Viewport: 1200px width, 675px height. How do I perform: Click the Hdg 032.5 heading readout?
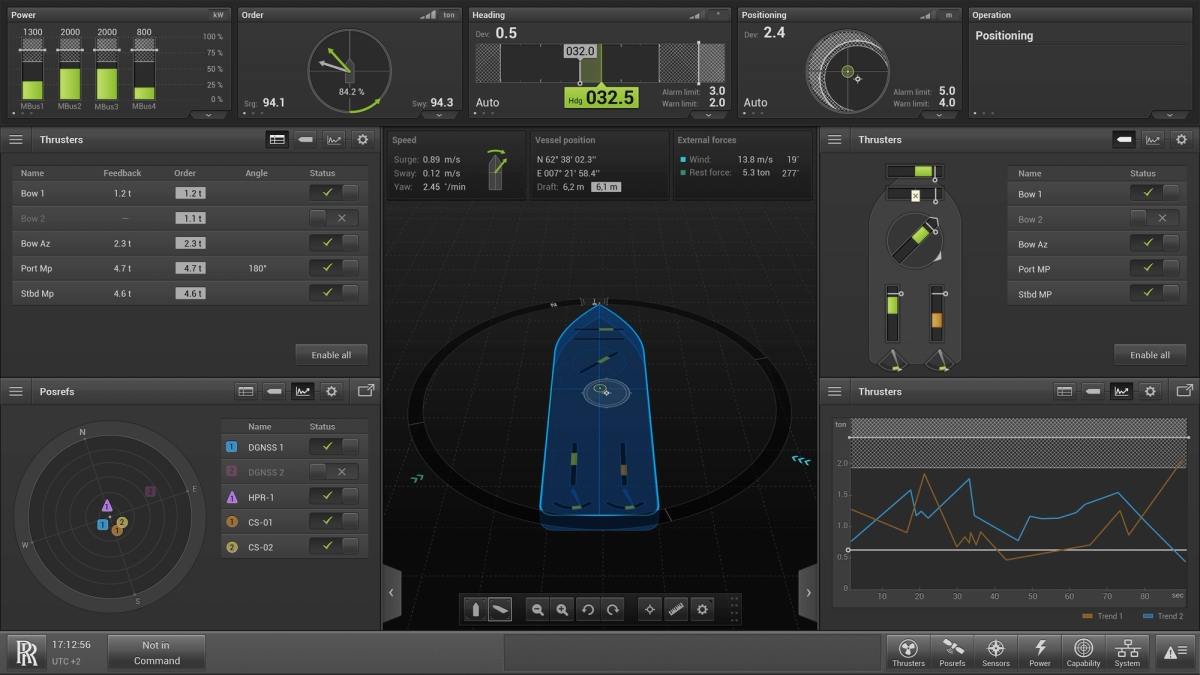point(600,98)
